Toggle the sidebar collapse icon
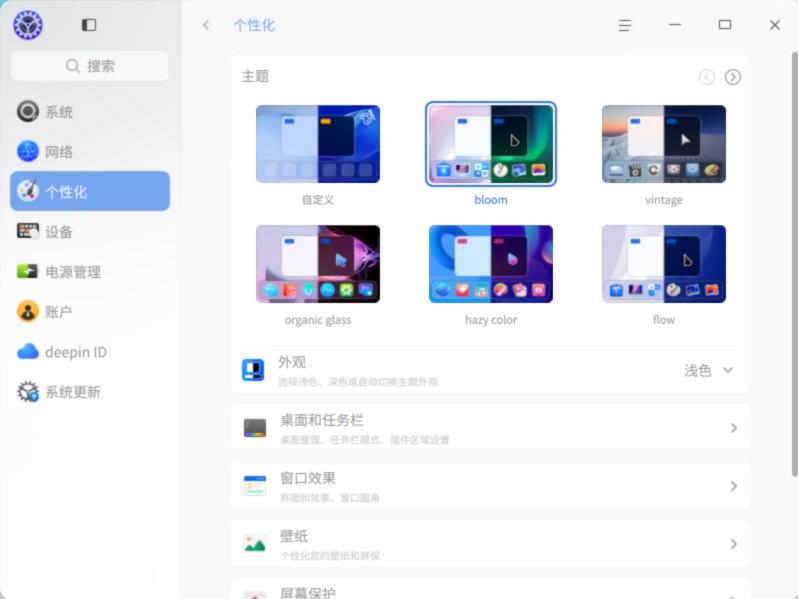The image size is (798, 599). [x=89, y=25]
